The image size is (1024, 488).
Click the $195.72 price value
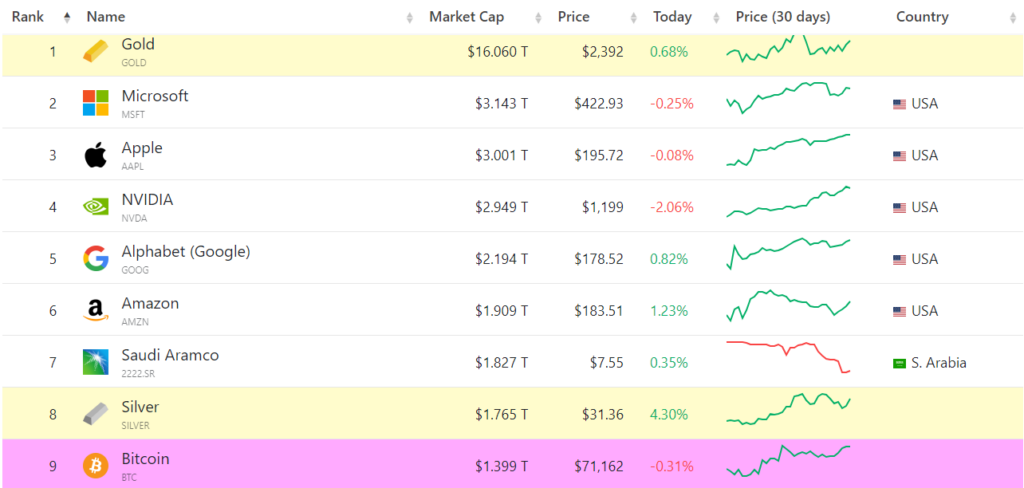(x=599, y=155)
